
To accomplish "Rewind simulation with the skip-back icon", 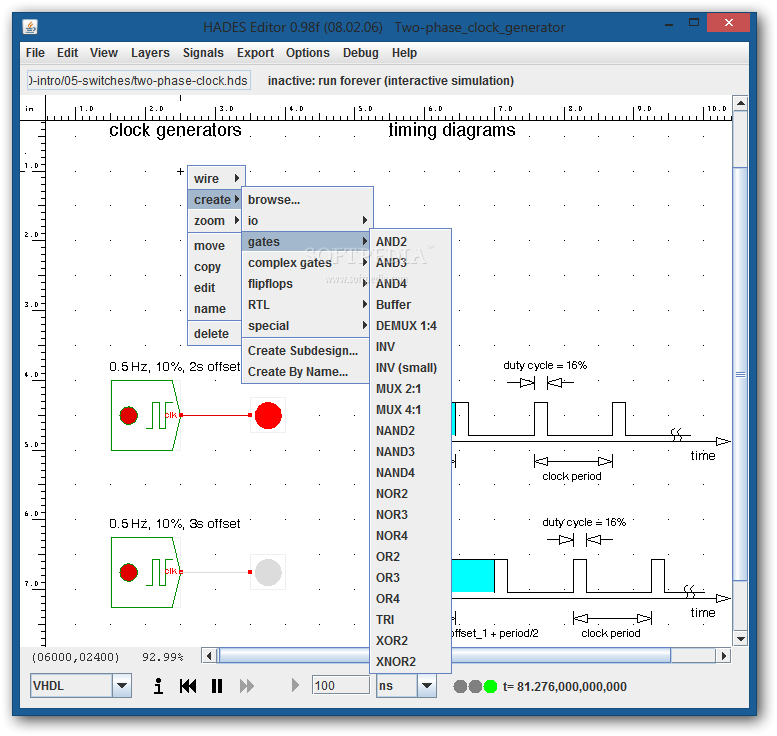I will tap(188, 686).
